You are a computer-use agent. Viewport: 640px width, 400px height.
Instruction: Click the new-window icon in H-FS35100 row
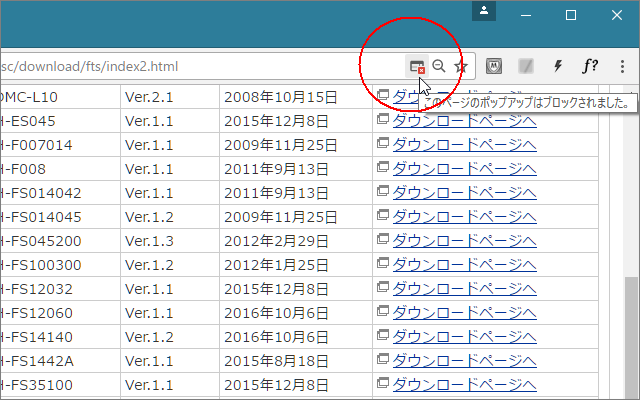382,383
